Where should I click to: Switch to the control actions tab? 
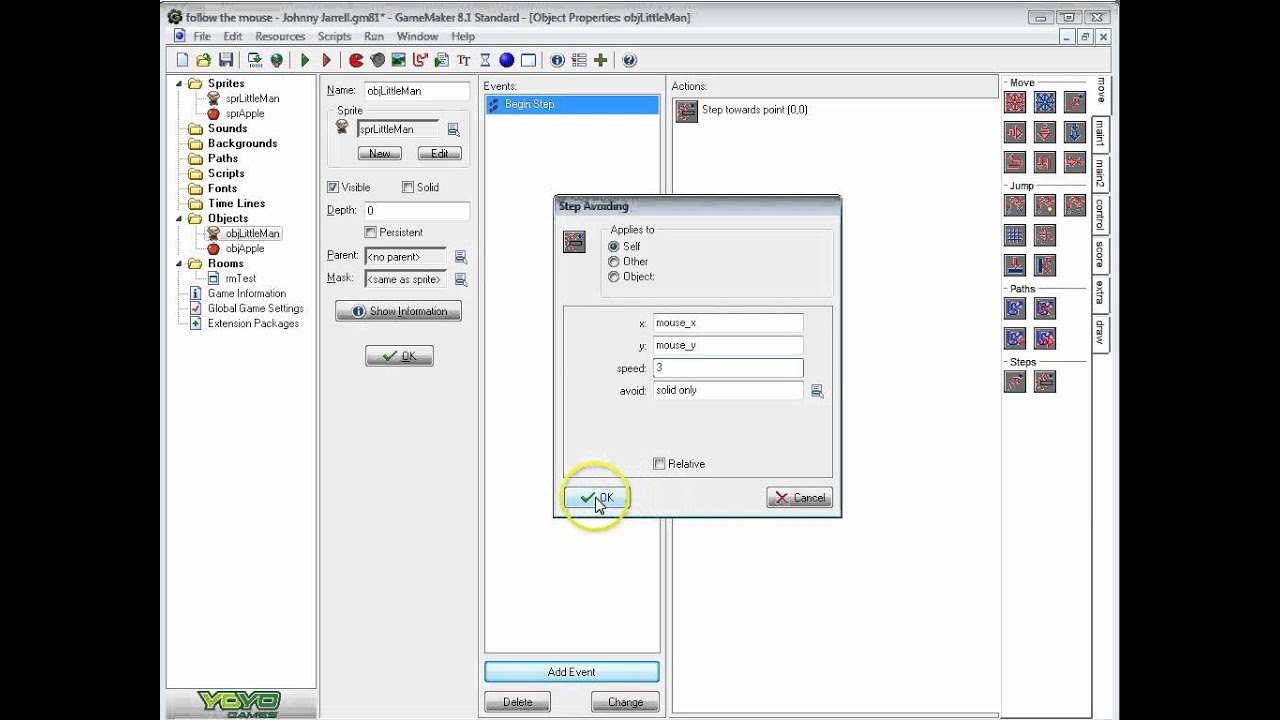coord(1100,214)
